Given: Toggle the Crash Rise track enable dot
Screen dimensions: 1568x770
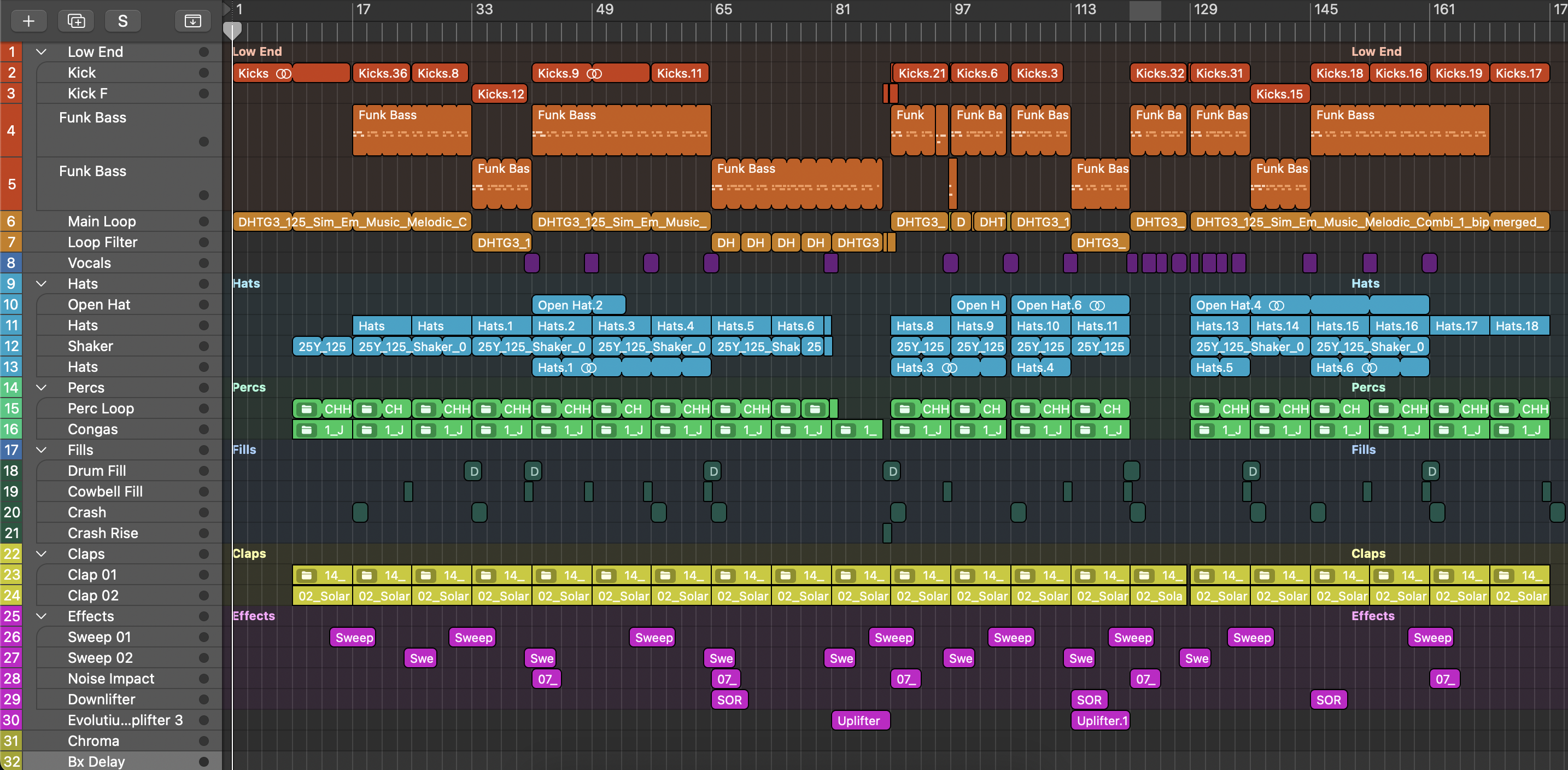Looking at the screenshot, I should tap(204, 533).
